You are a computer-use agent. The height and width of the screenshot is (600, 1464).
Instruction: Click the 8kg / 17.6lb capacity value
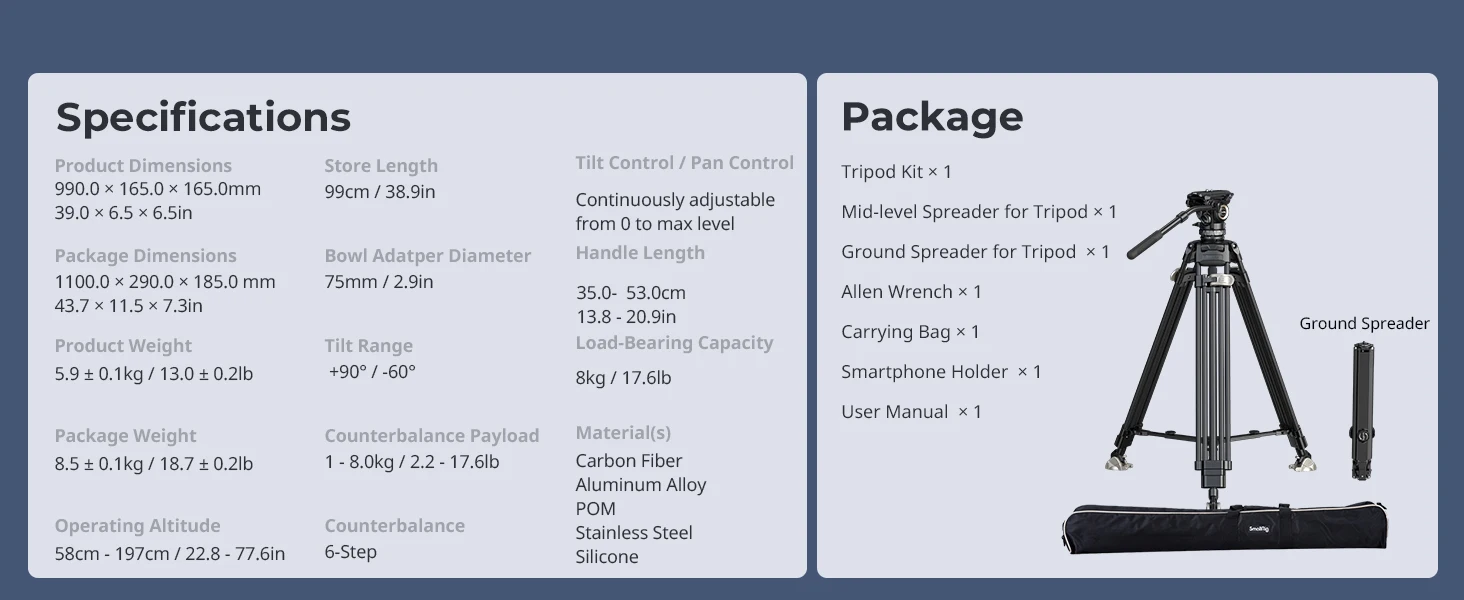[623, 378]
